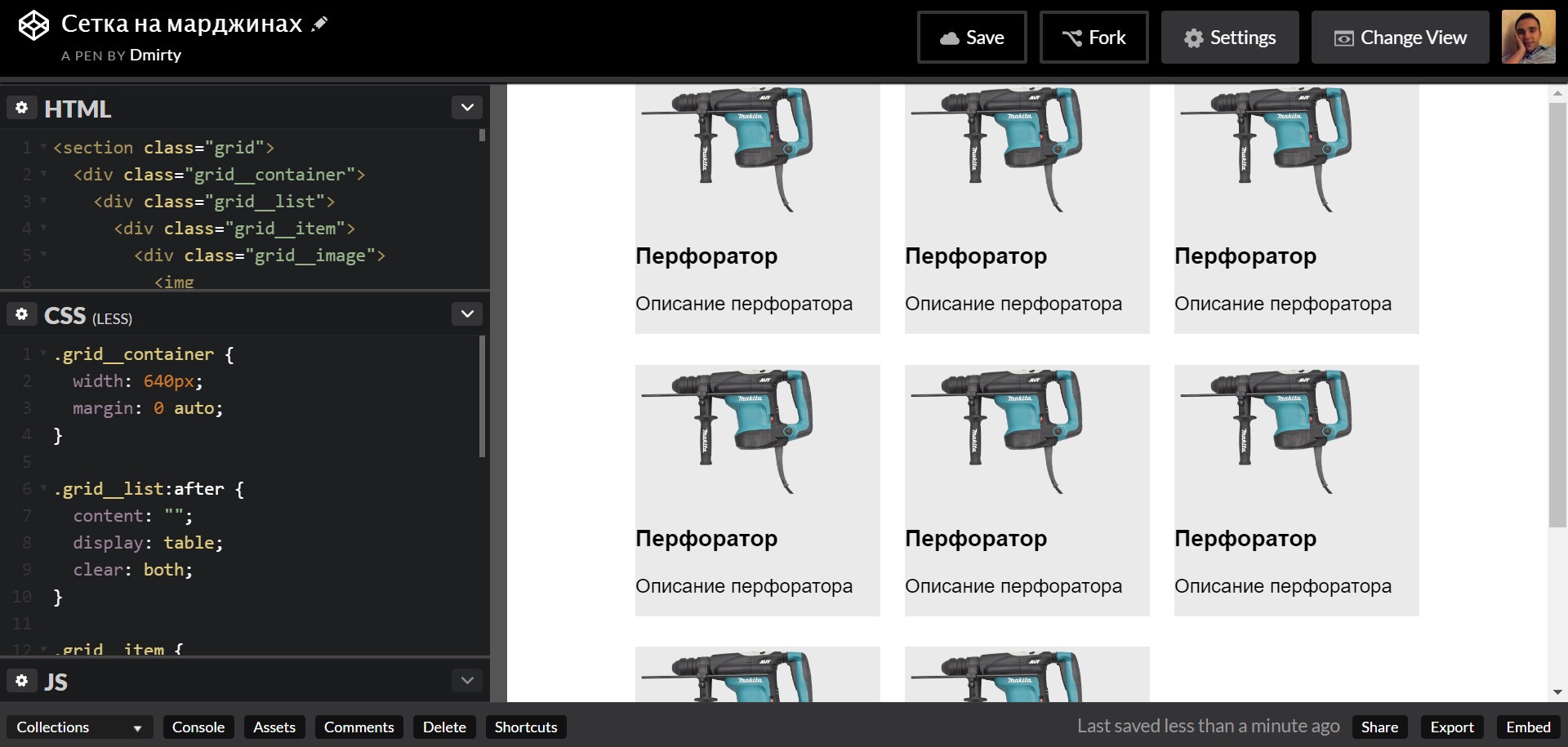
Task: Expand the HTML panel dropdown chevron
Action: [467, 108]
